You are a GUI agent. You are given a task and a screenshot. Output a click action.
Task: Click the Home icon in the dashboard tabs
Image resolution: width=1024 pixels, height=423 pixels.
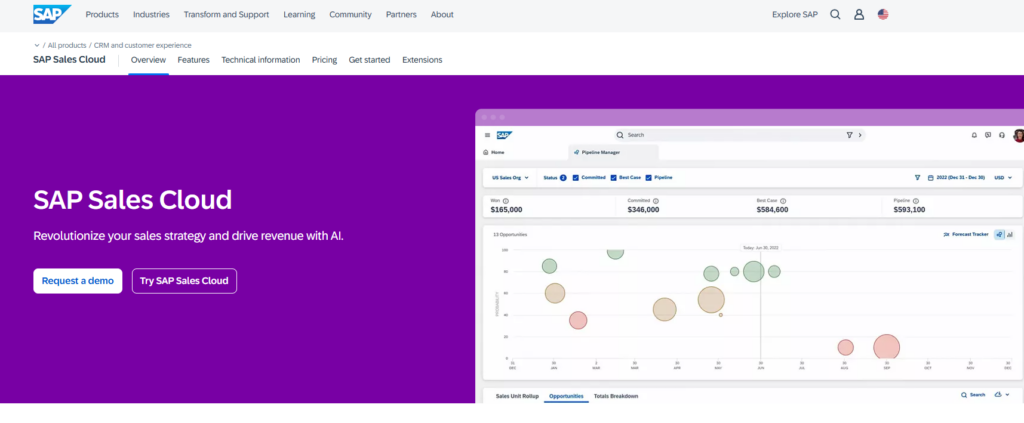coord(486,152)
